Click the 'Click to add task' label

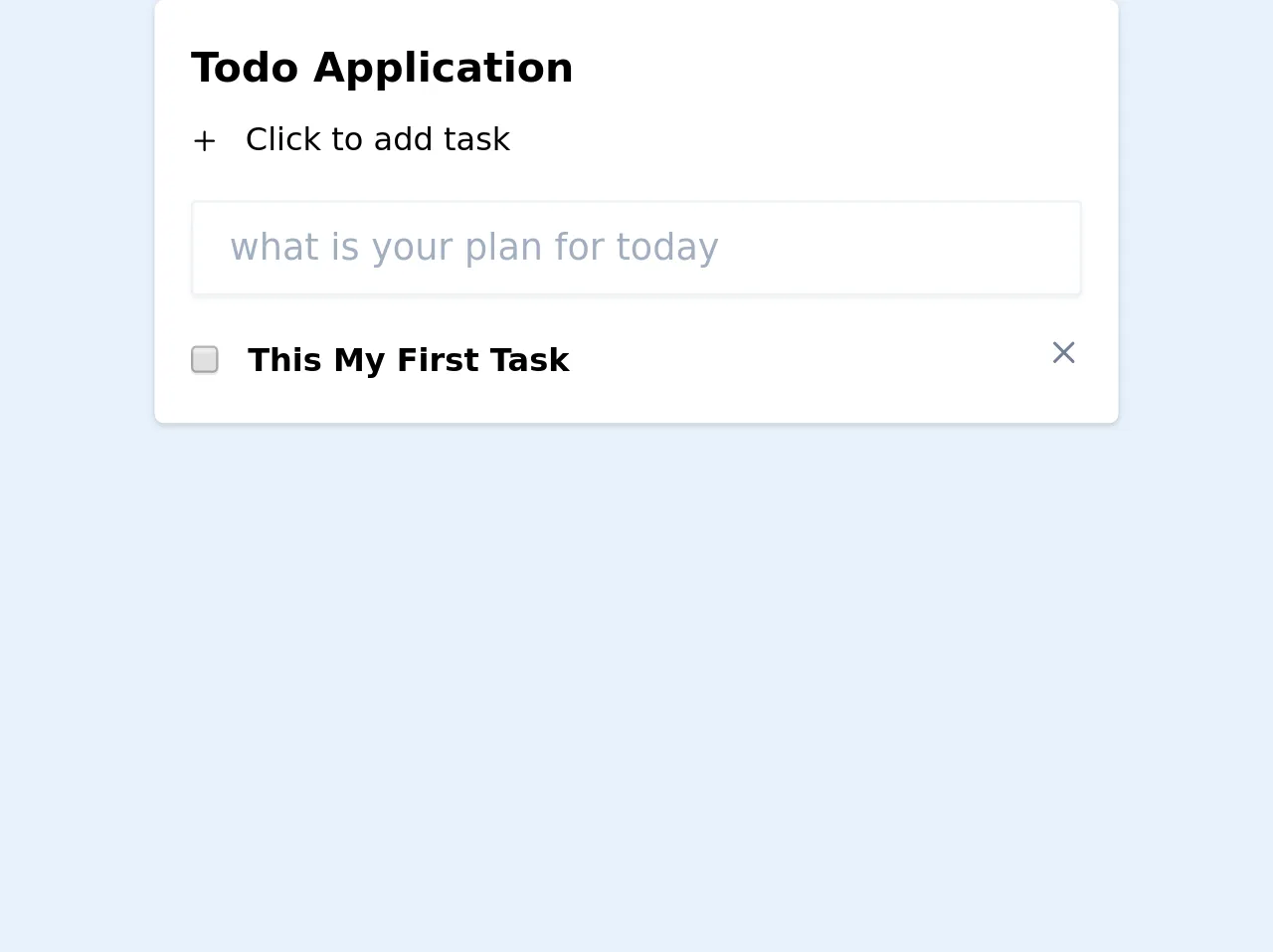pos(377,139)
